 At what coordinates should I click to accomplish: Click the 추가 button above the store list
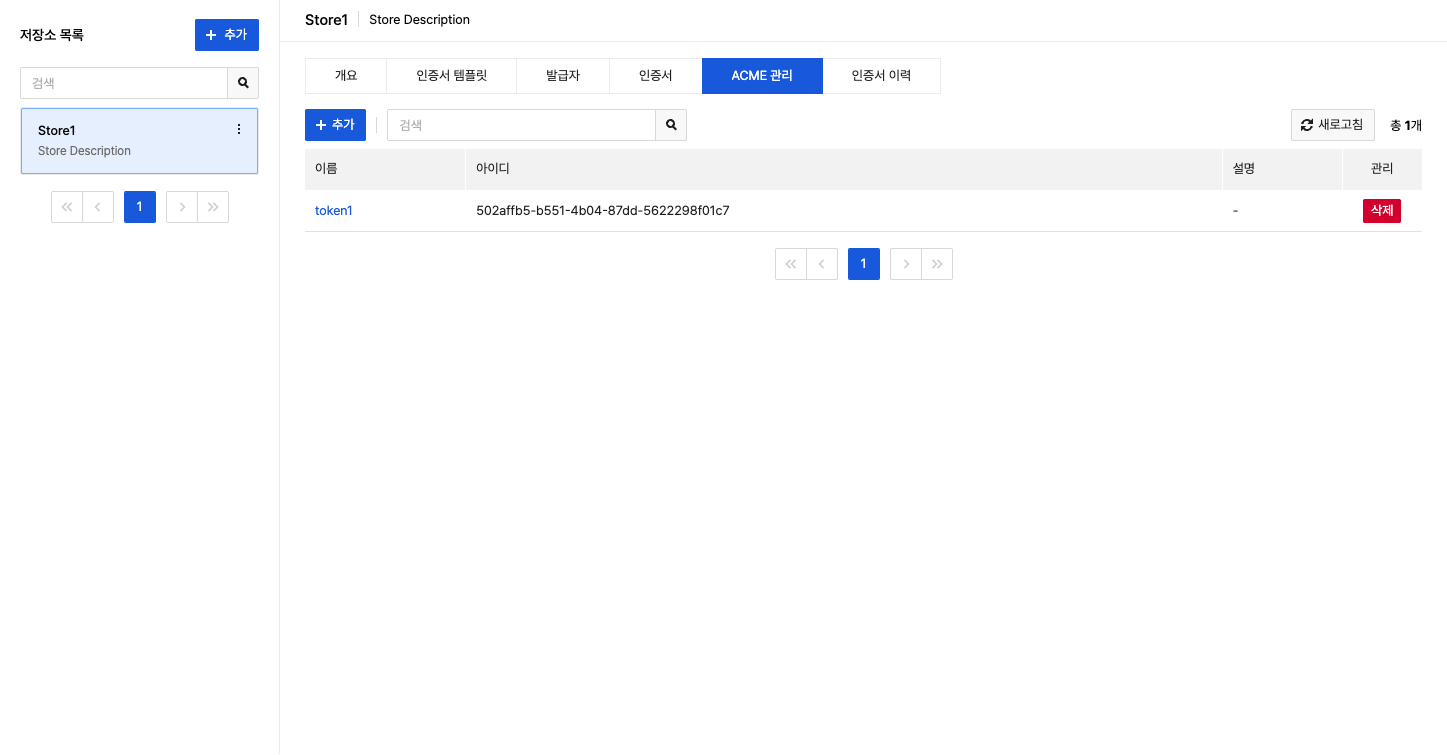tap(226, 34)
